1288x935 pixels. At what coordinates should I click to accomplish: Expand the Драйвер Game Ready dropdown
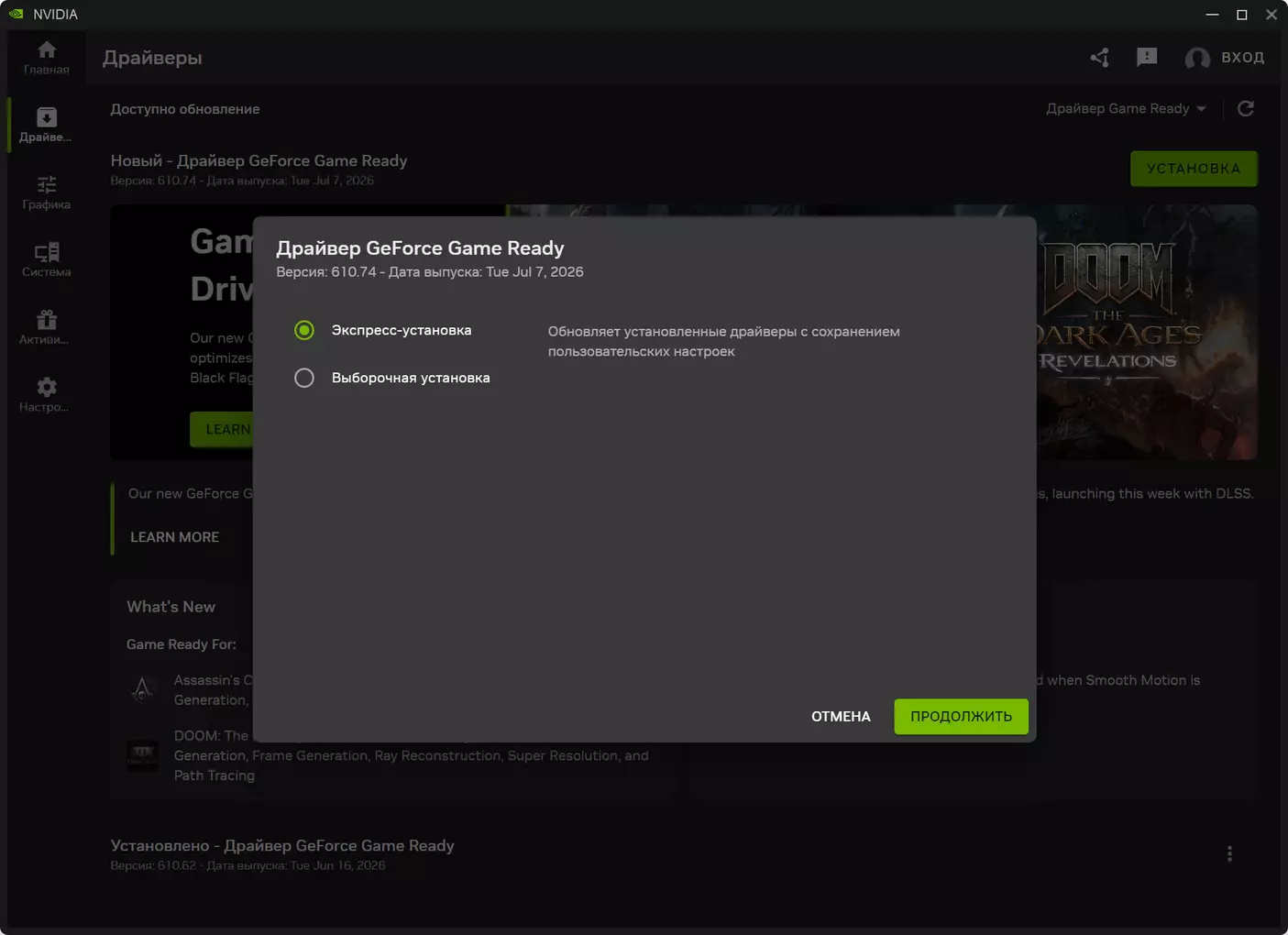[x=1126, y=109]
